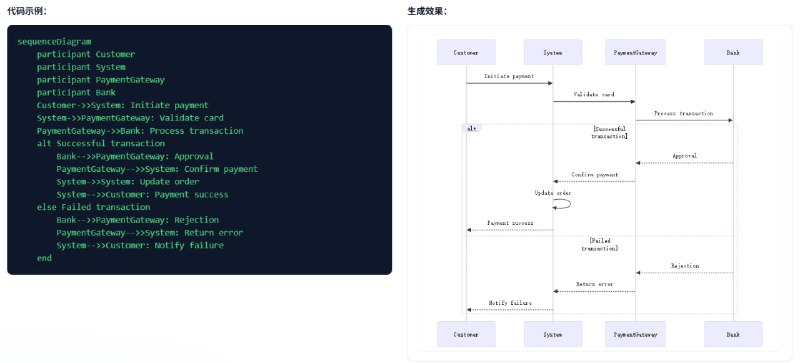The height and width of the screenshot is (363, 800).
Task: Click the top PaymentGateway participant box in diagram
Action: point(635,52)
